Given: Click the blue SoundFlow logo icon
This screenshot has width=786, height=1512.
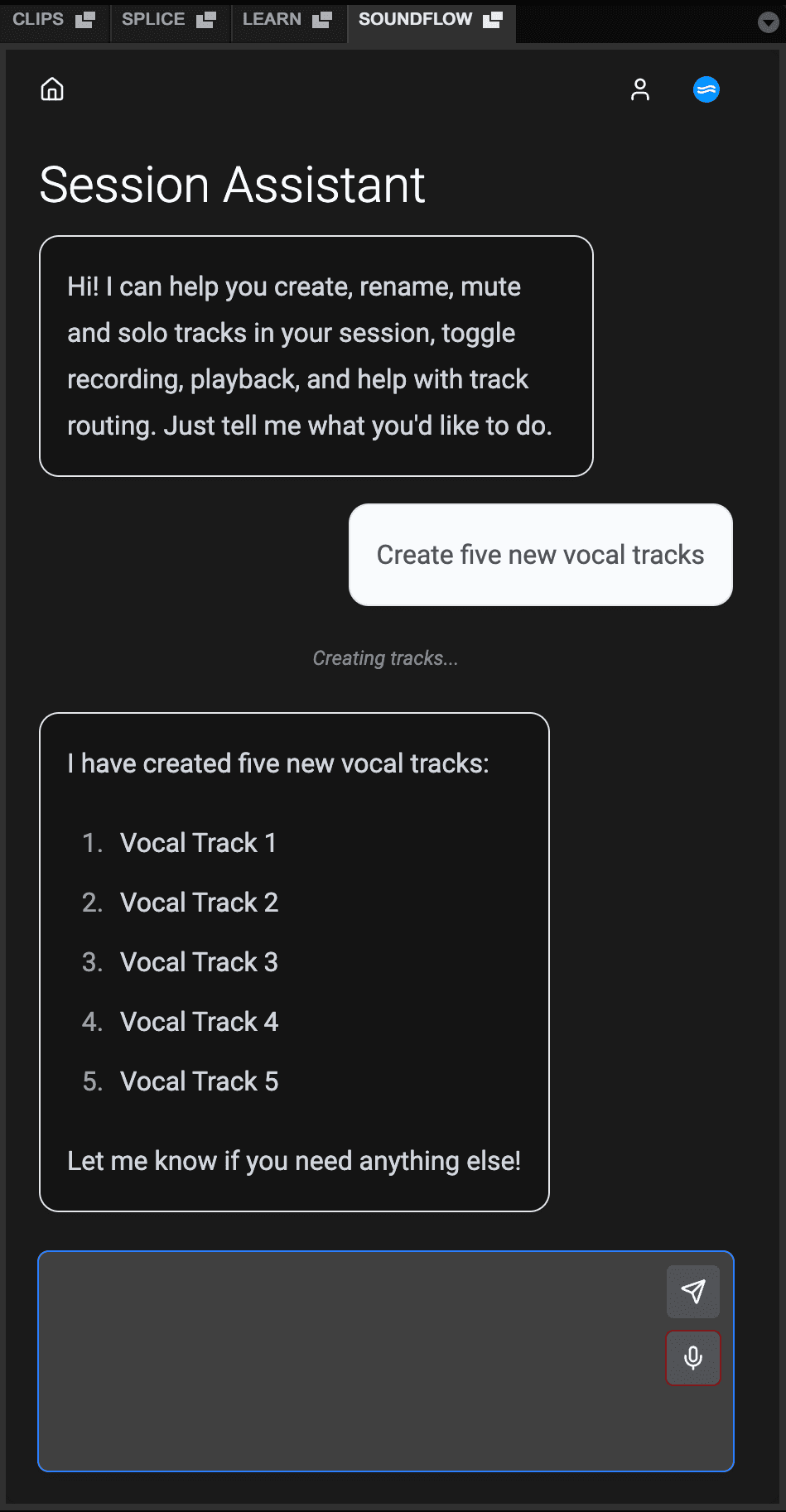Looking at the screenshot, I should tap(706, 89).
